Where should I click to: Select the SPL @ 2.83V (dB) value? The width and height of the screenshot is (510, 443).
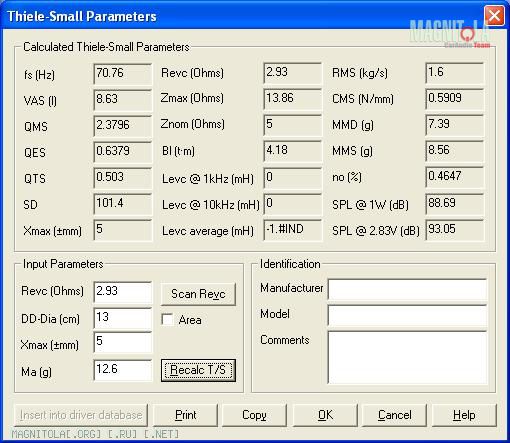pos(455,230)
